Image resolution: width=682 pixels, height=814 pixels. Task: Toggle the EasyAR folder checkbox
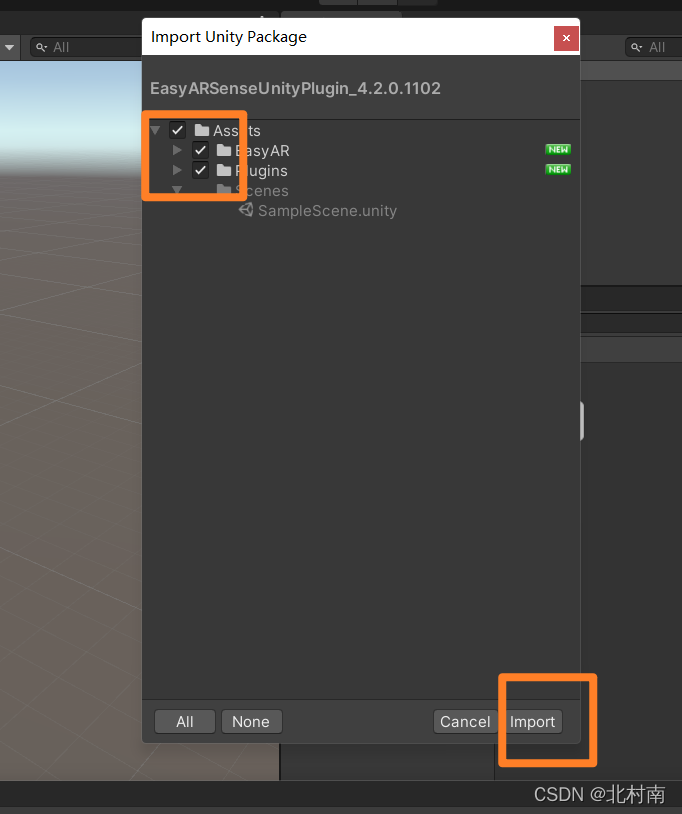[x=200, y=150]
